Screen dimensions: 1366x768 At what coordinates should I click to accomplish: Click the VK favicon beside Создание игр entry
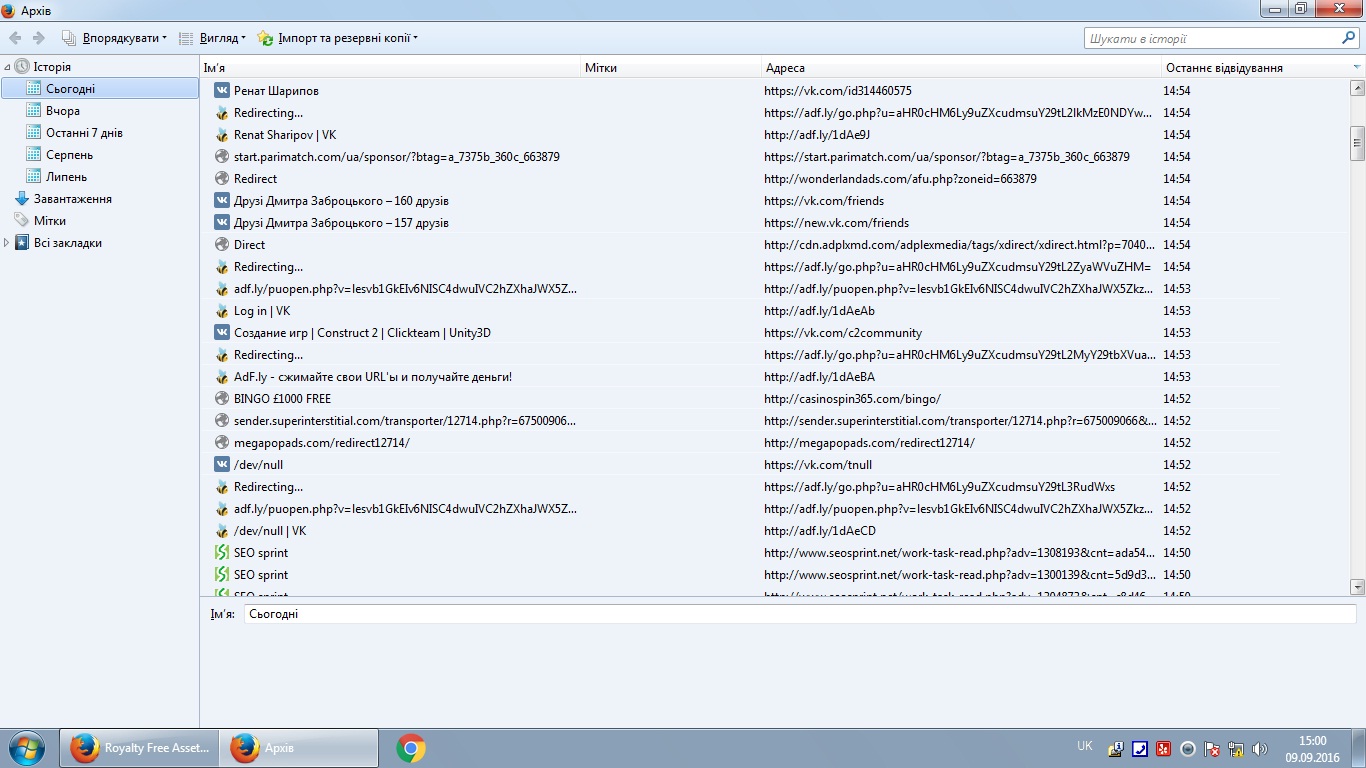tap(222, 332)
